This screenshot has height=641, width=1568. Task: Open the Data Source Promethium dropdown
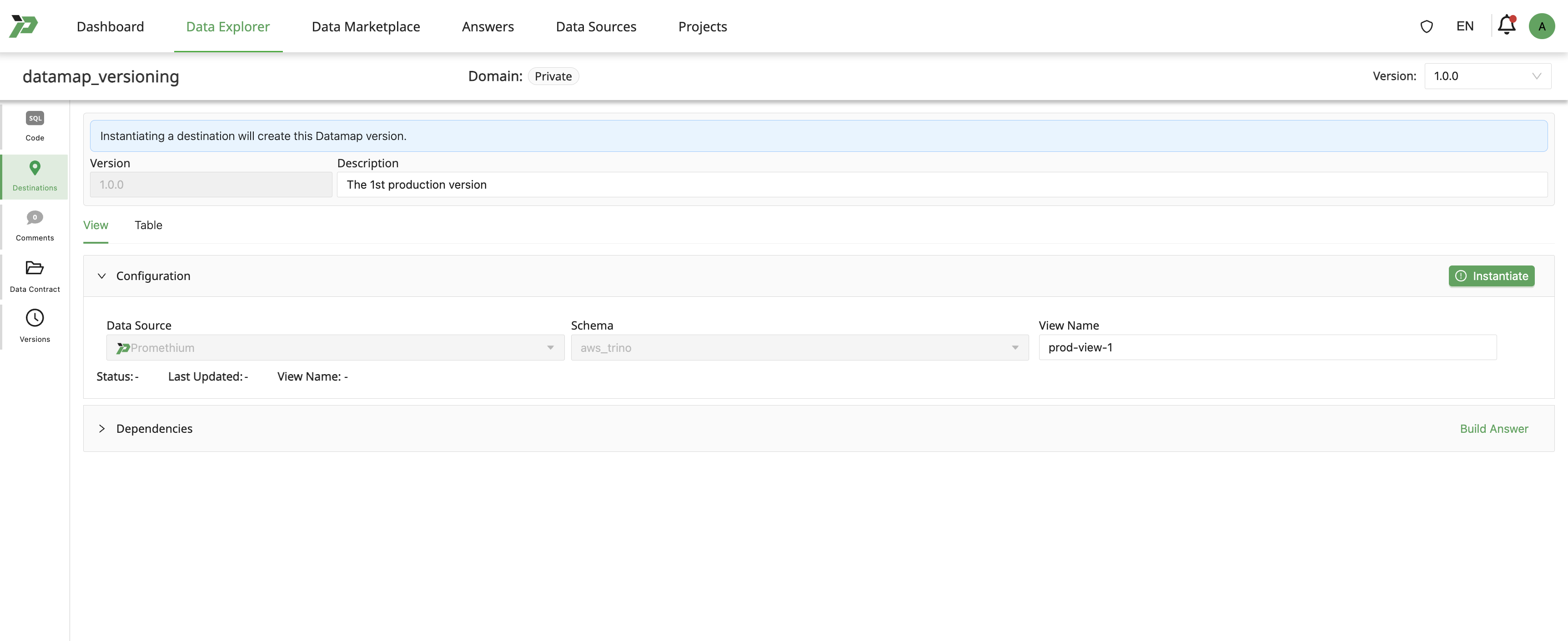(x=335, y=348)
